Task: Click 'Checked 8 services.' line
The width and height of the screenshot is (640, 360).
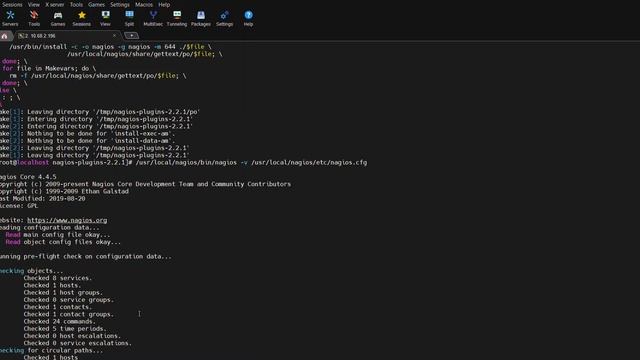Action: [x=58, y=278]
